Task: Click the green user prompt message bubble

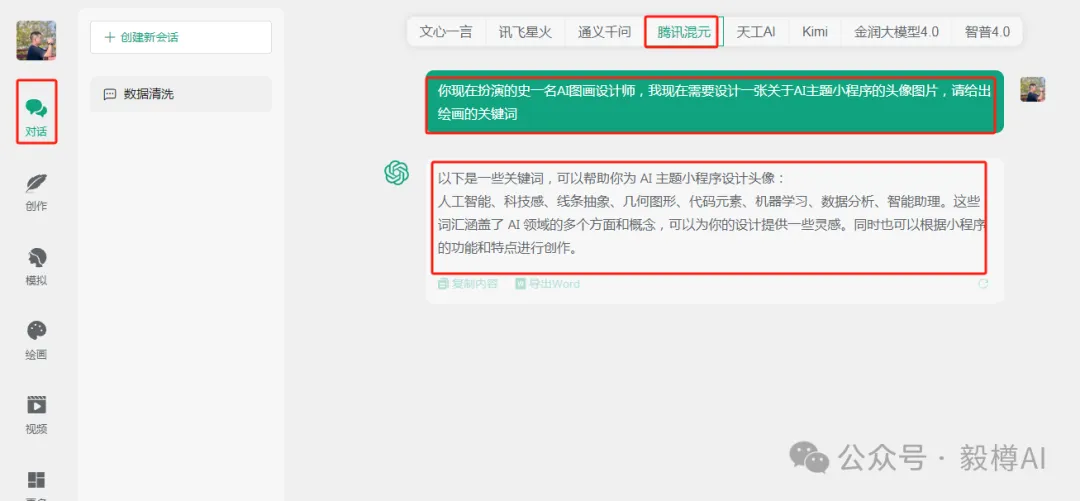Action: click(714, 102)
